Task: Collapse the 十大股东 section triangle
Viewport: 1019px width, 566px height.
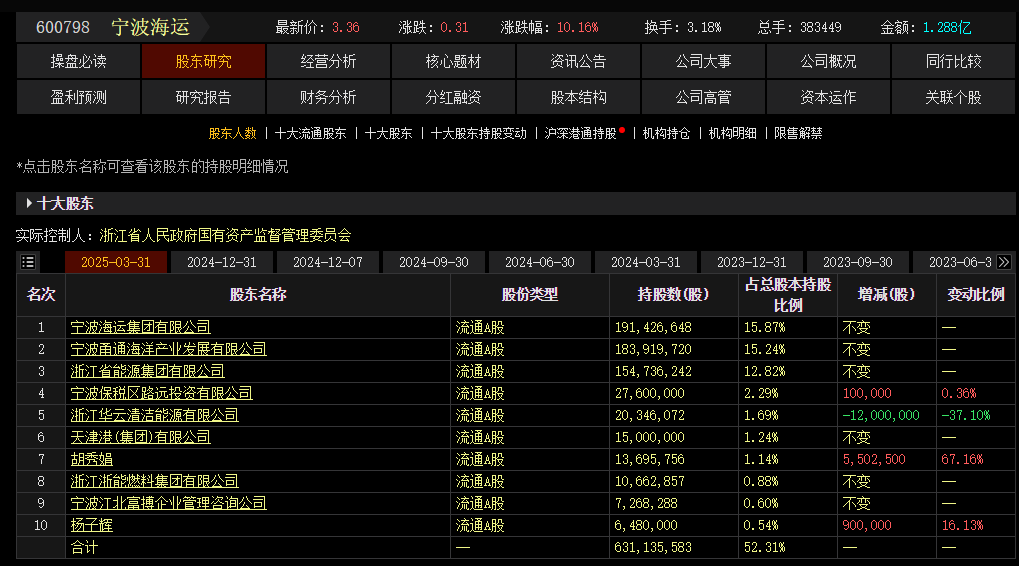Action: click(29, 203)
